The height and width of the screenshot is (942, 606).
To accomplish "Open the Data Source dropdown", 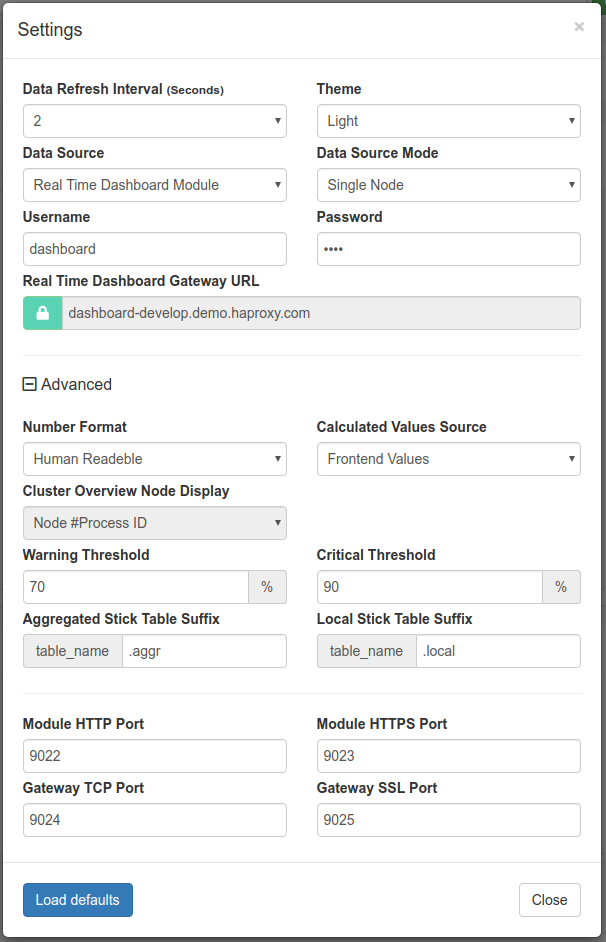I will coord(154,185).
